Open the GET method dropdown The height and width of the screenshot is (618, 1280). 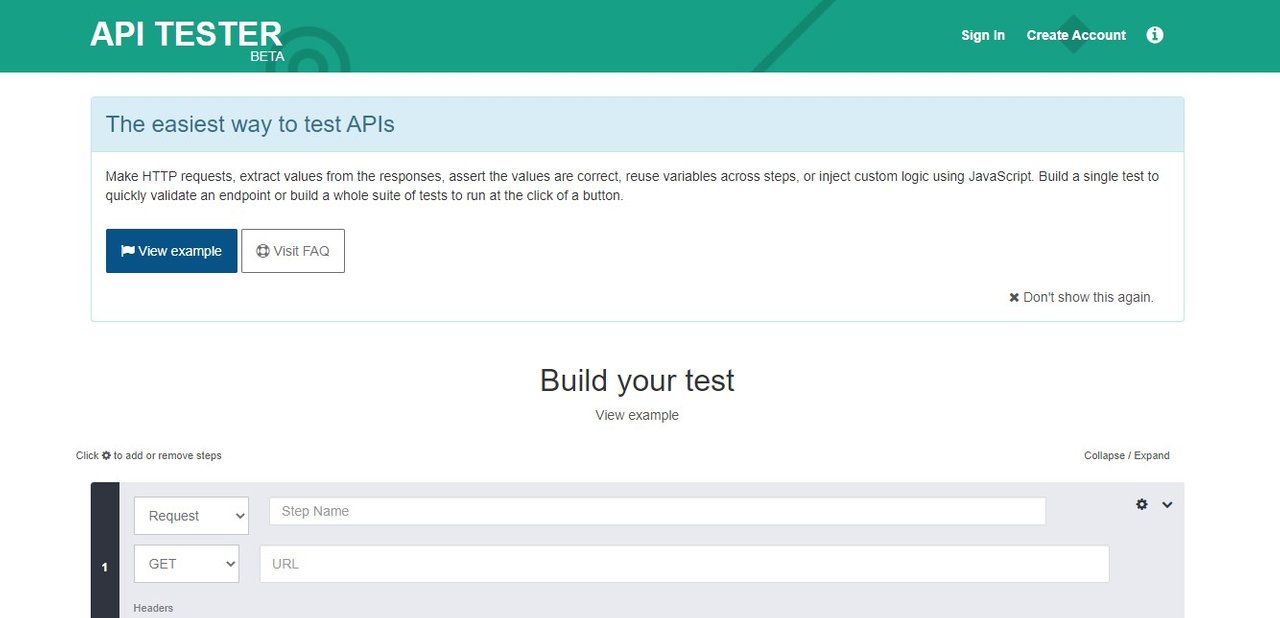[186, 563]
